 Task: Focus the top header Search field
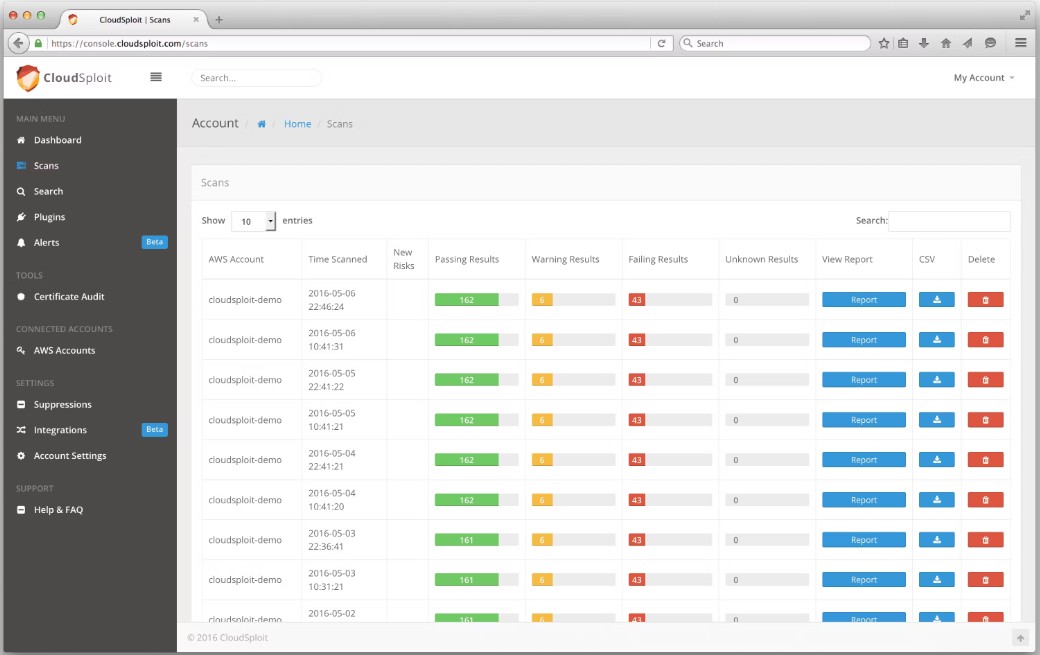(256, 78)
